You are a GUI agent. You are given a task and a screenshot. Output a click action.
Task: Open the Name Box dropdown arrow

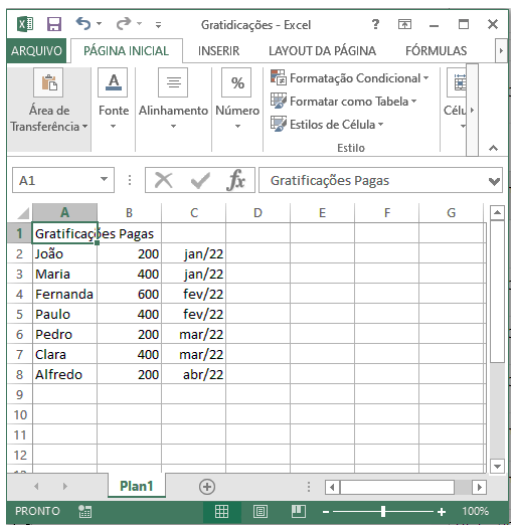point(104,179)
